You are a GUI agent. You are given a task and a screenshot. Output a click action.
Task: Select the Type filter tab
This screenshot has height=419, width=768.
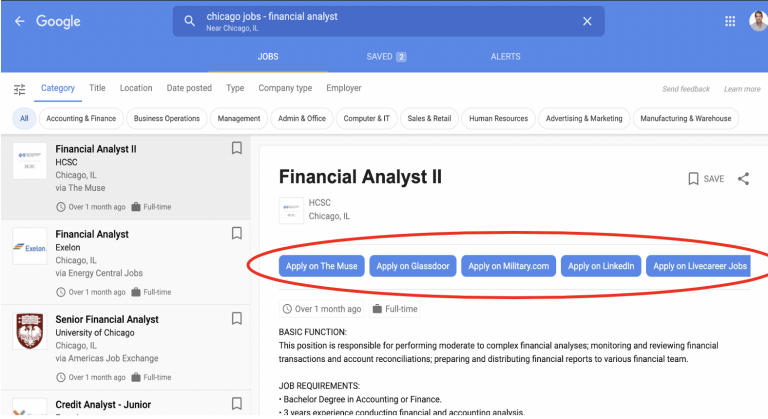[x=235, y=88]
